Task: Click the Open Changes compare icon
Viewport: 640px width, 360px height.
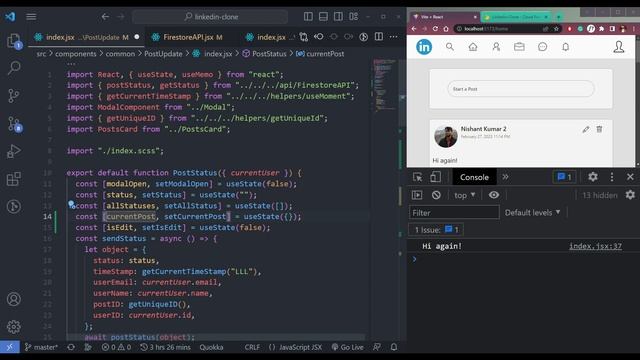Action: (304, 37)
